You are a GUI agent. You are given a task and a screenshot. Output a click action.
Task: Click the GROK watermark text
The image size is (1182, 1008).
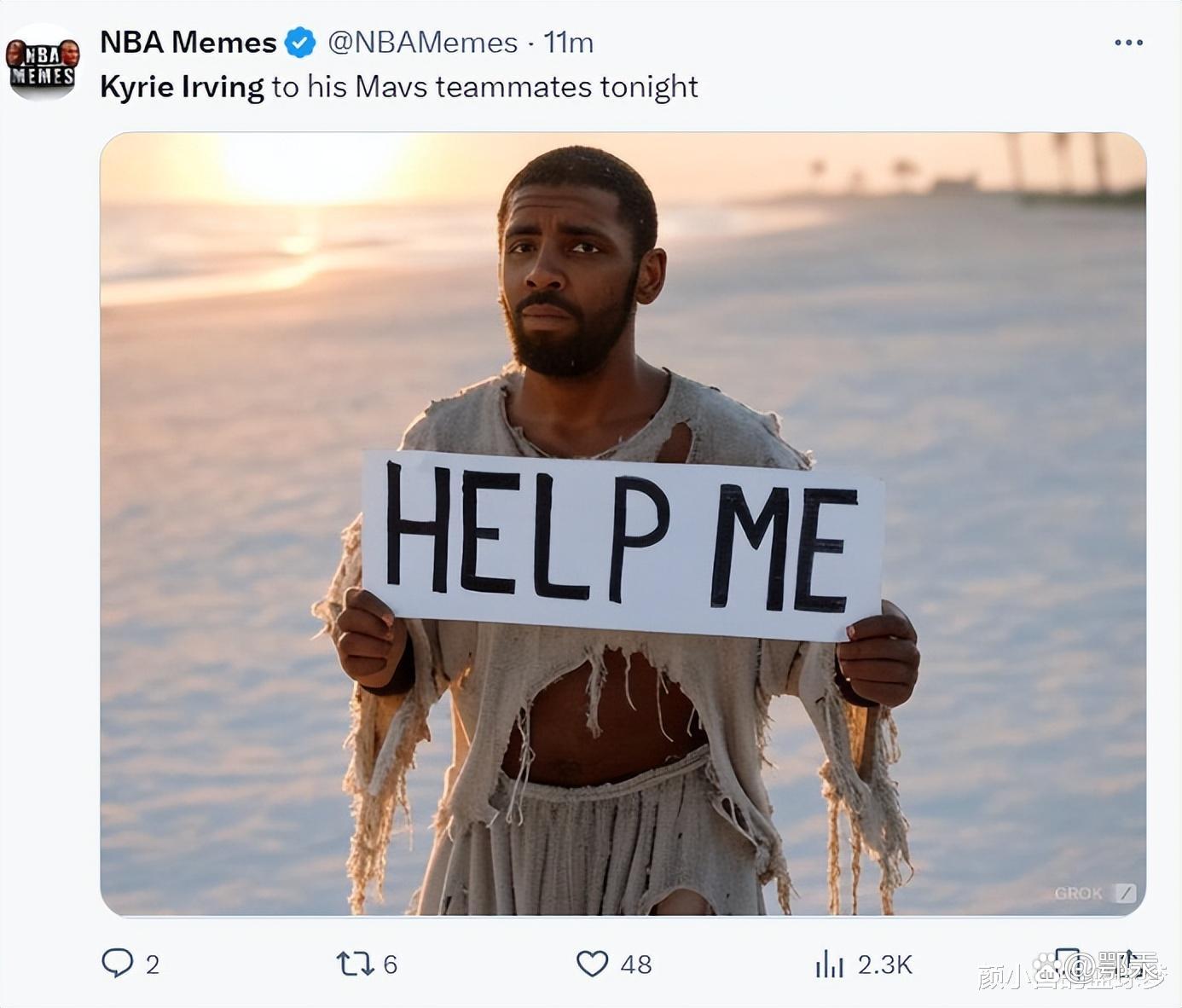point(1078,894)
